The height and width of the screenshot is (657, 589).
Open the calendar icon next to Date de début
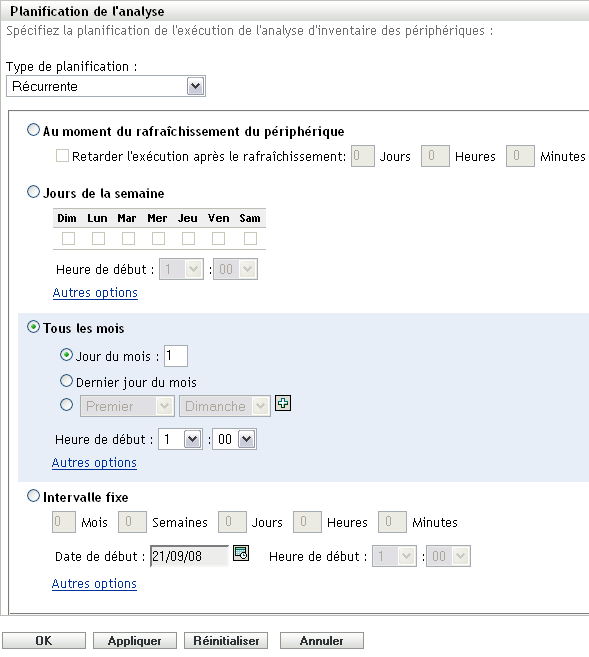click(241, 554)
